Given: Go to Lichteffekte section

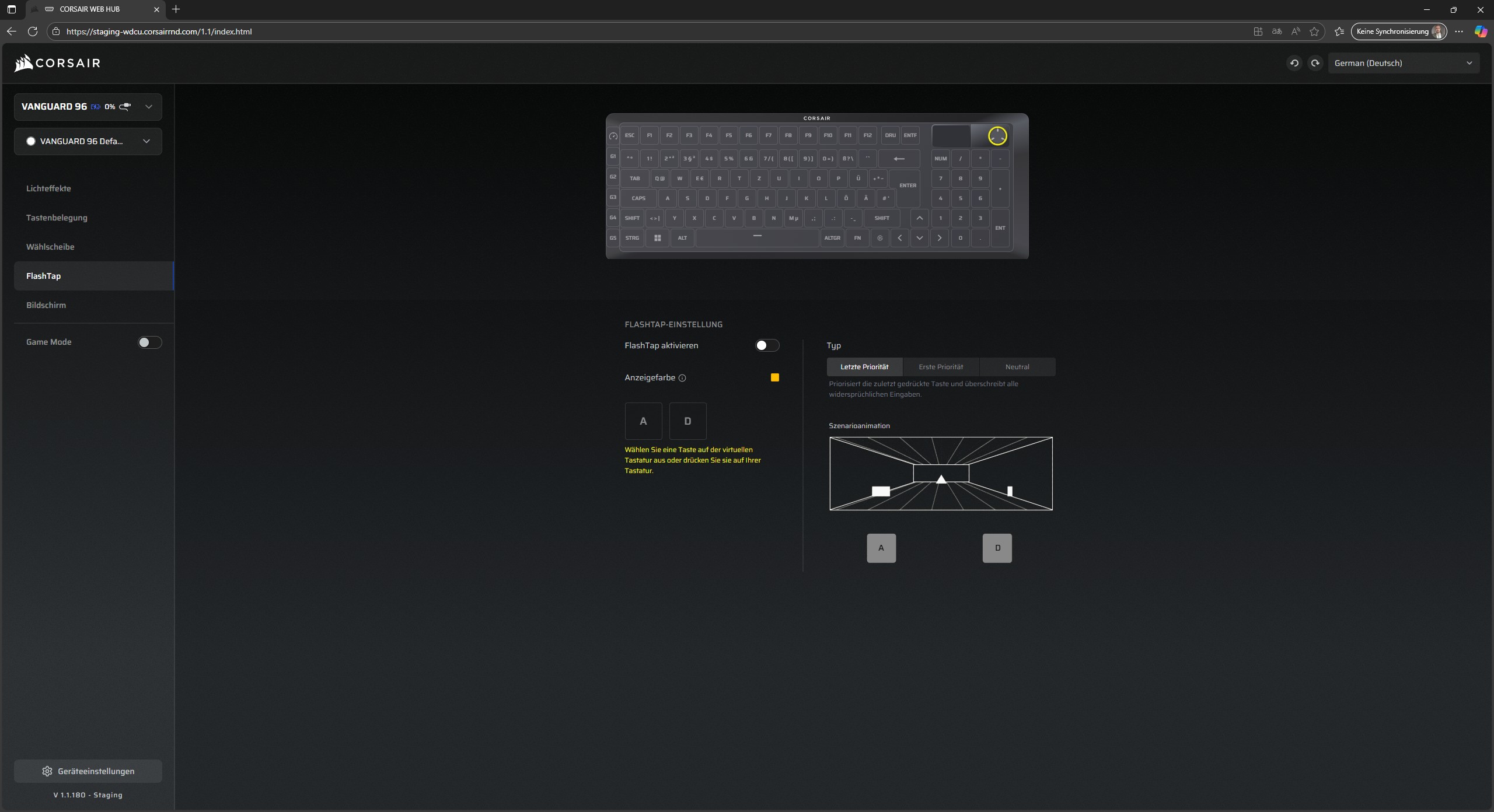Looking at the screenshot, I should [48, 188].
